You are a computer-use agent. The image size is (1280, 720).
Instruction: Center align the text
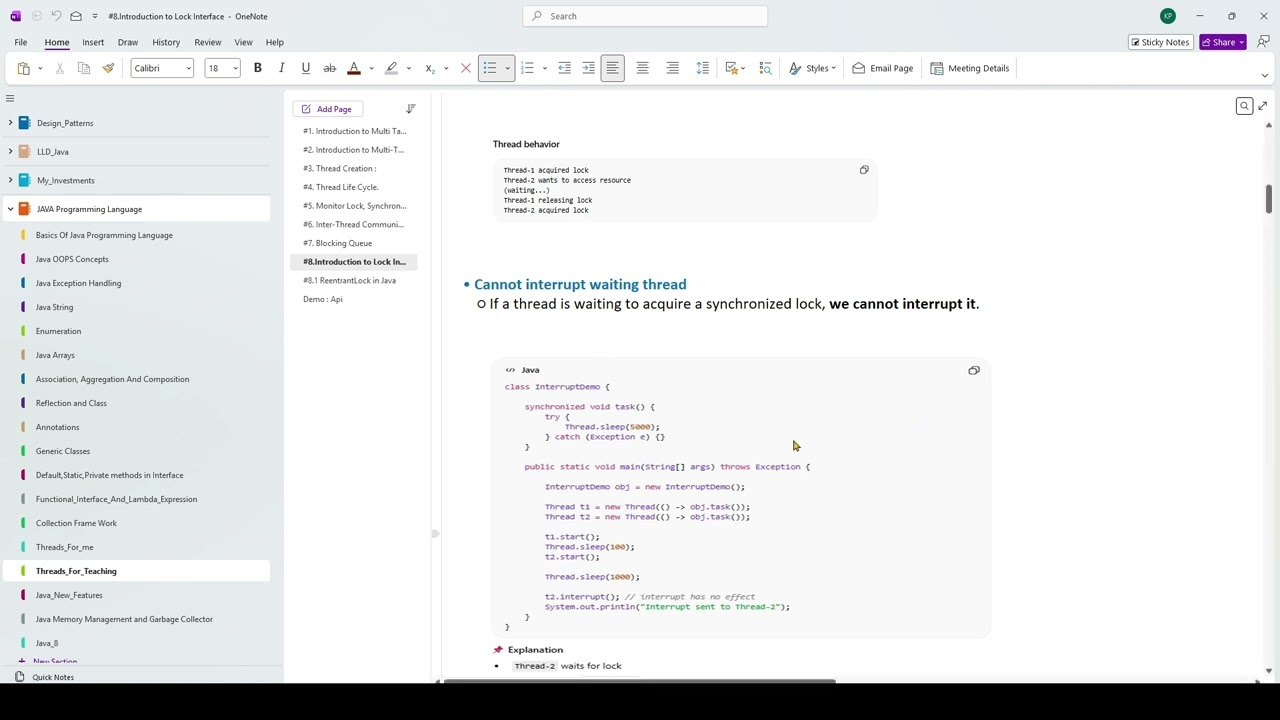642,68
